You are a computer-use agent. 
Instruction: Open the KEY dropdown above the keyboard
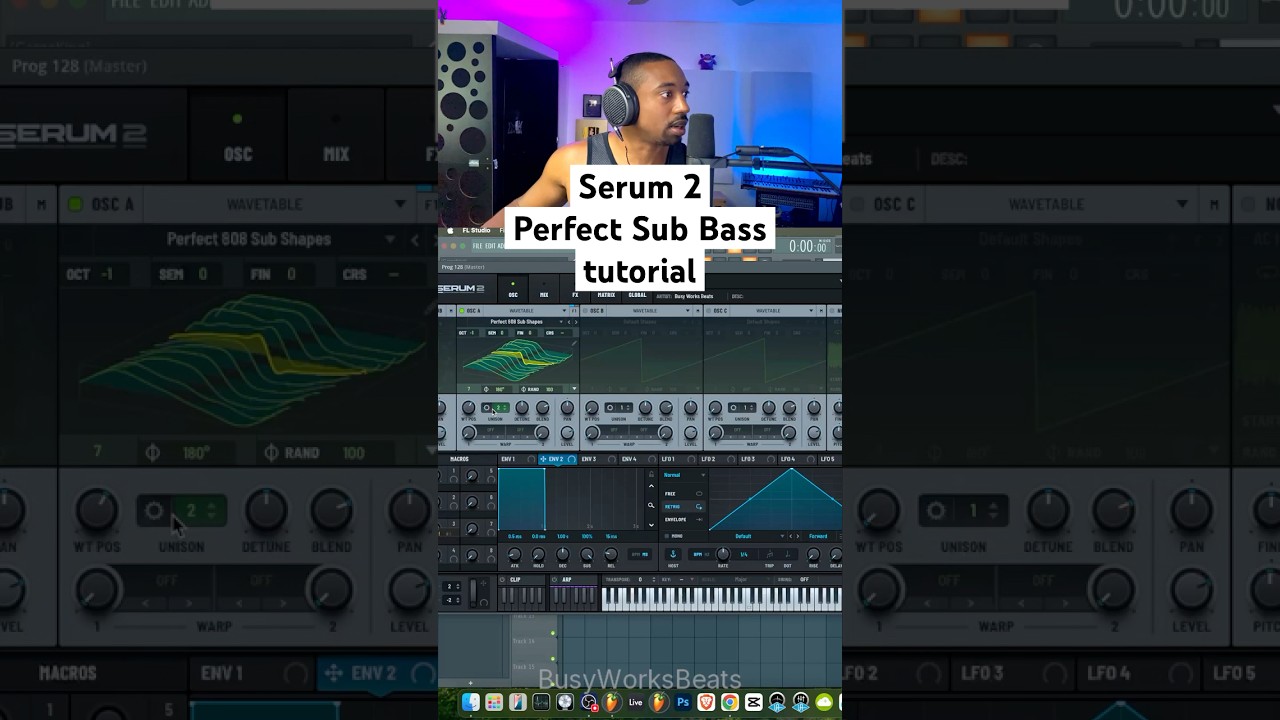tap(678, 579)
